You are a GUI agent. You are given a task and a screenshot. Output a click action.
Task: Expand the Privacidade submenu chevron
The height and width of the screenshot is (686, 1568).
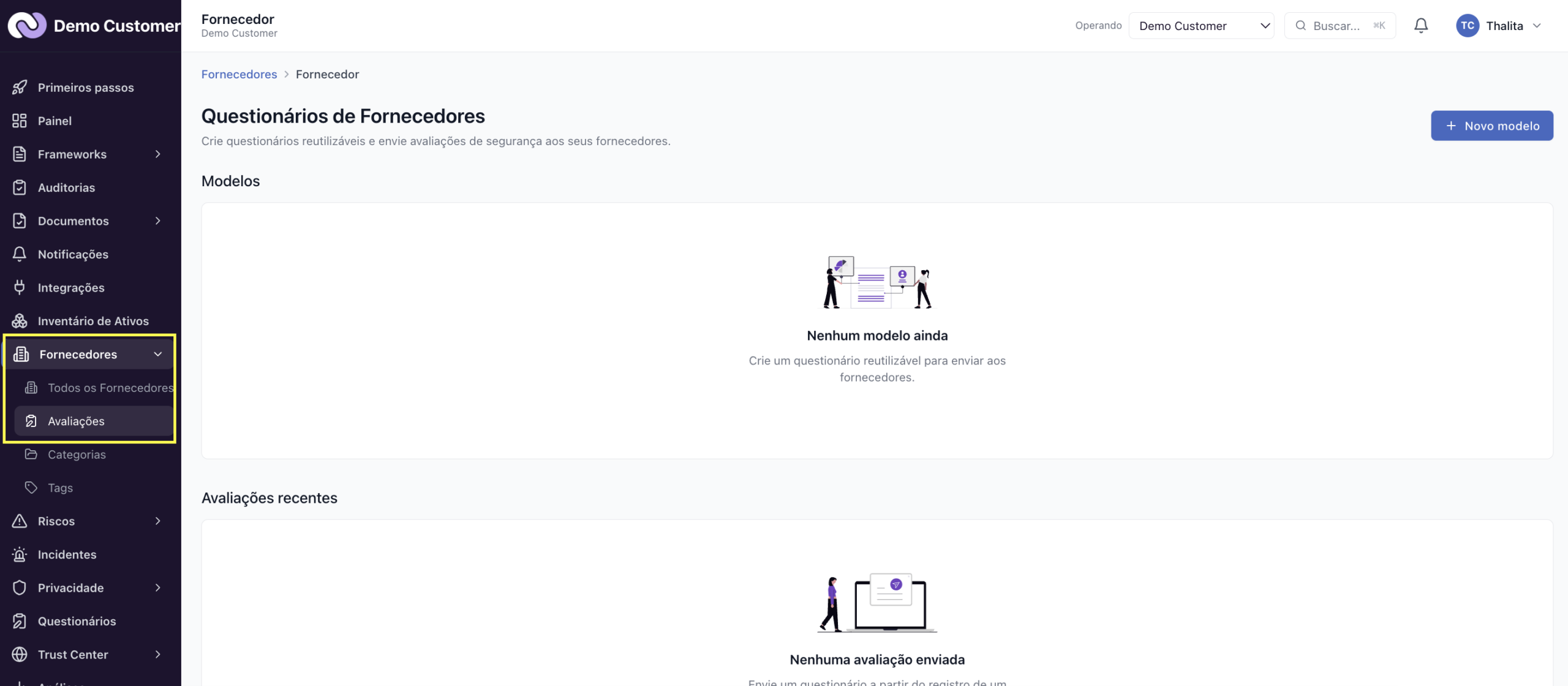coord(158,587)
